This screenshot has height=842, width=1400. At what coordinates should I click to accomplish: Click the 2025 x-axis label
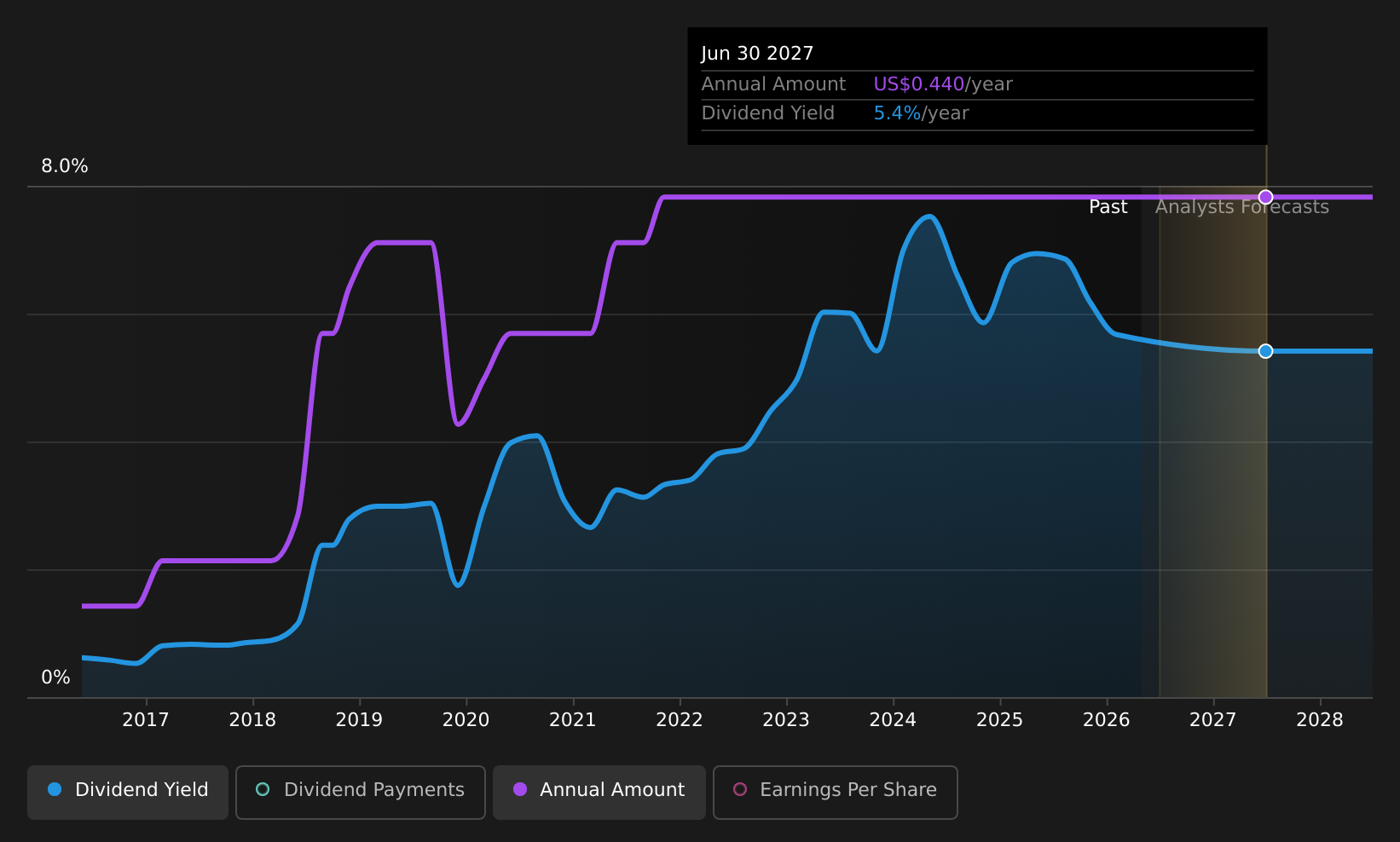(x=999, y=720)
